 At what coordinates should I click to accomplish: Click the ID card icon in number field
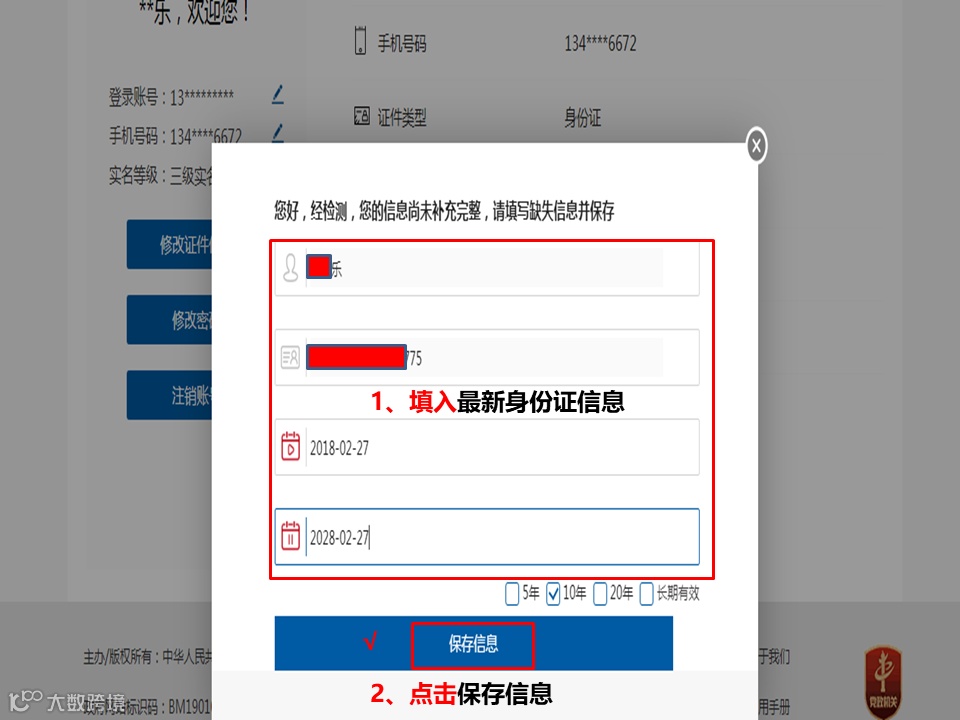tap(290, 357)
